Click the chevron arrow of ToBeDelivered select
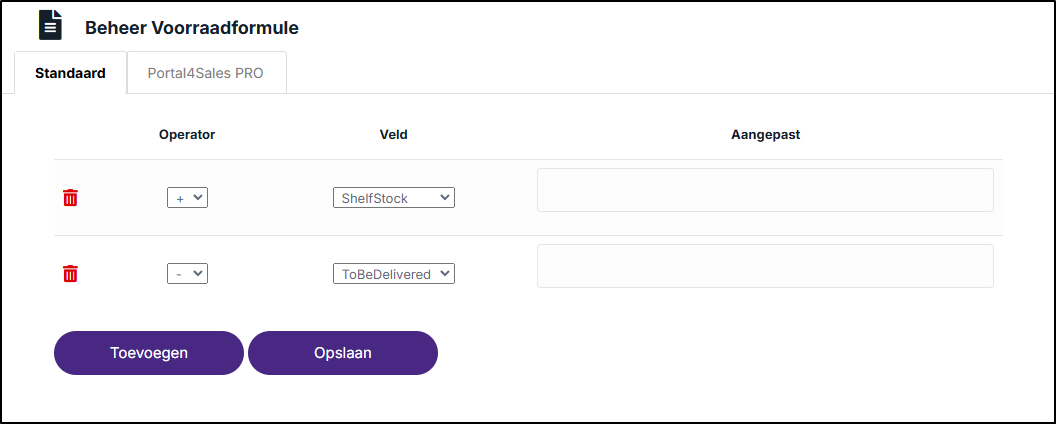Viewport: 1056px width, 424px height. 444,274
